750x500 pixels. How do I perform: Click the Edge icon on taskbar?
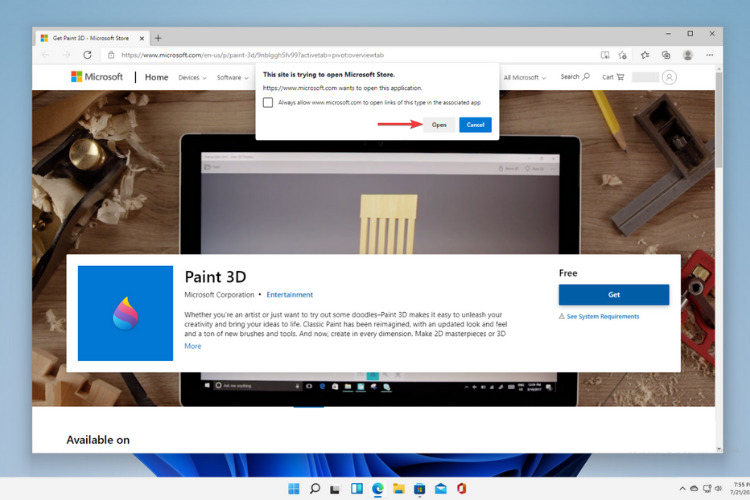click(x=378, y=489)
